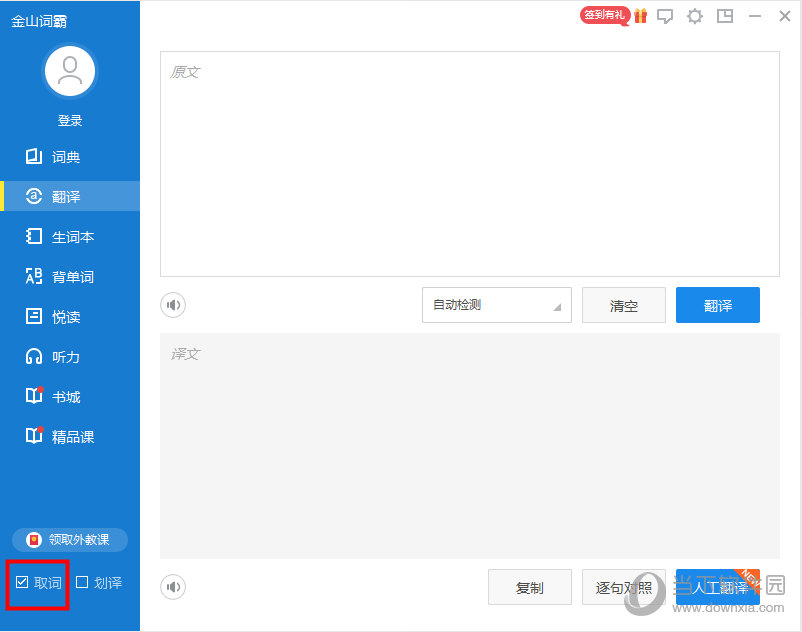Click the user avatar icon
The height and width of the screenshot is (632, 802).
click(x=70, y=71)
